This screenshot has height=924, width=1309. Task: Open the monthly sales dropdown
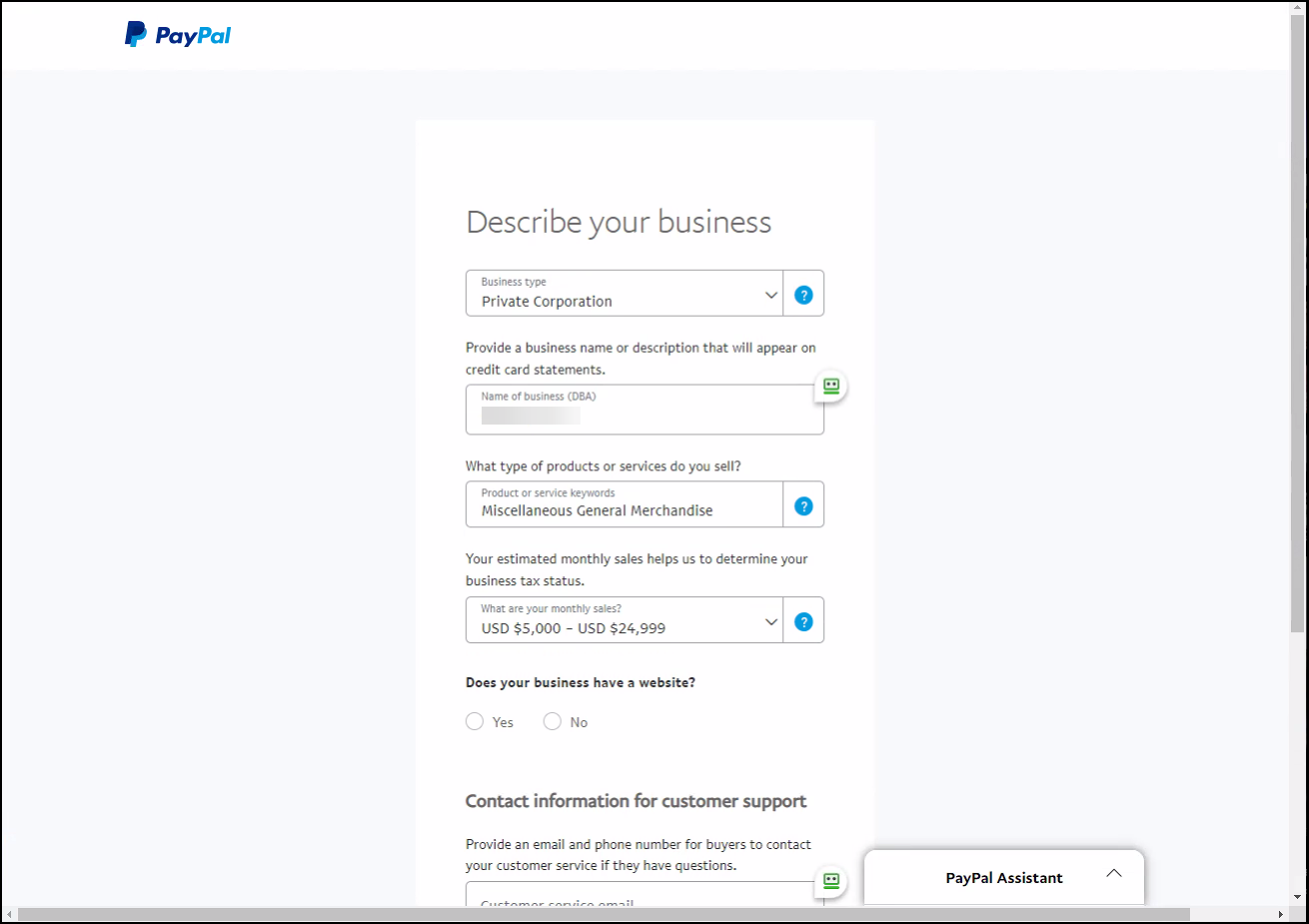pos(625,619)
